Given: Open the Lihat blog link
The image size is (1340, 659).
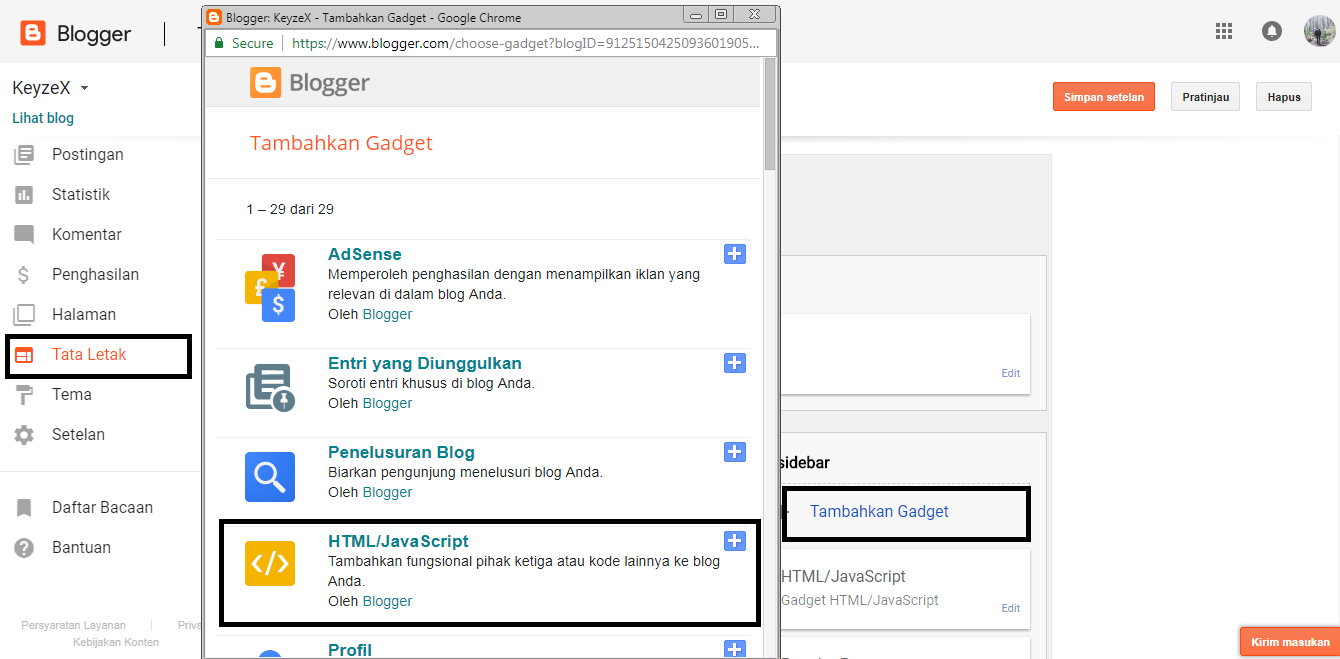Looking at the screenshot, I should (x=43, y=118).
